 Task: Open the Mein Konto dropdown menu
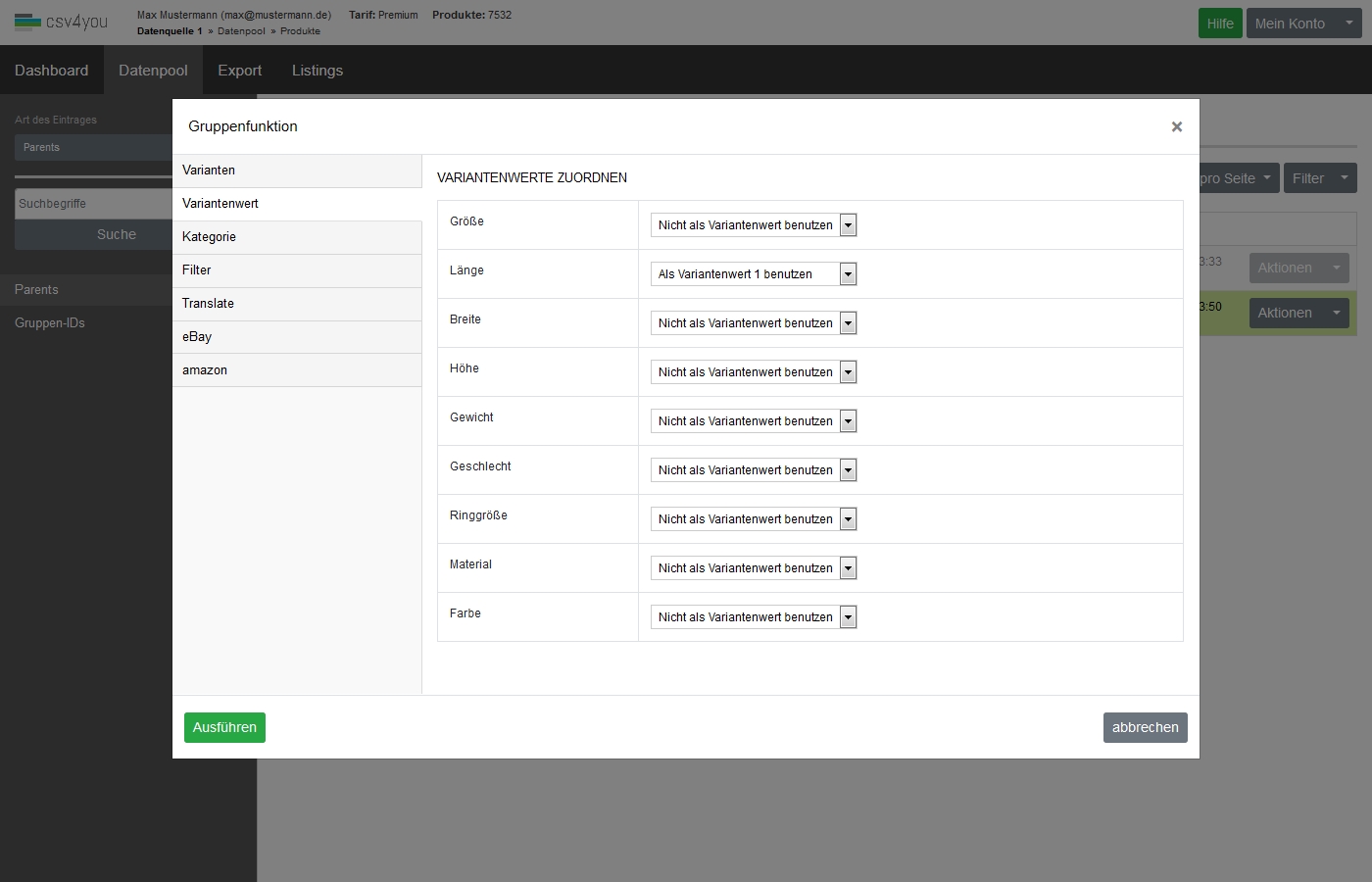(1303, 24)
